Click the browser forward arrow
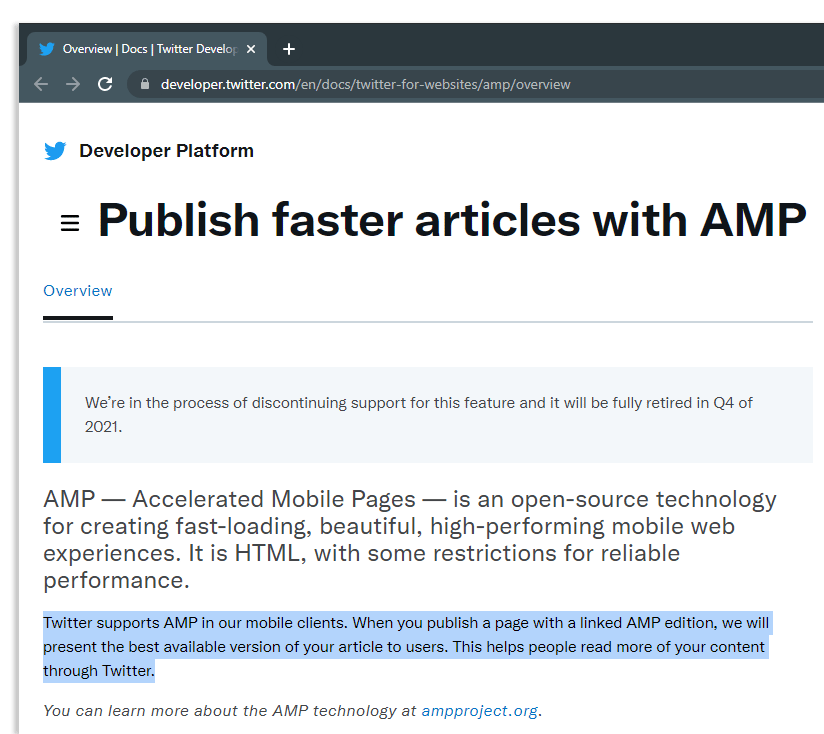Viewport: 824px width, 734px height. pyautogui.click(x=73, y=84)
